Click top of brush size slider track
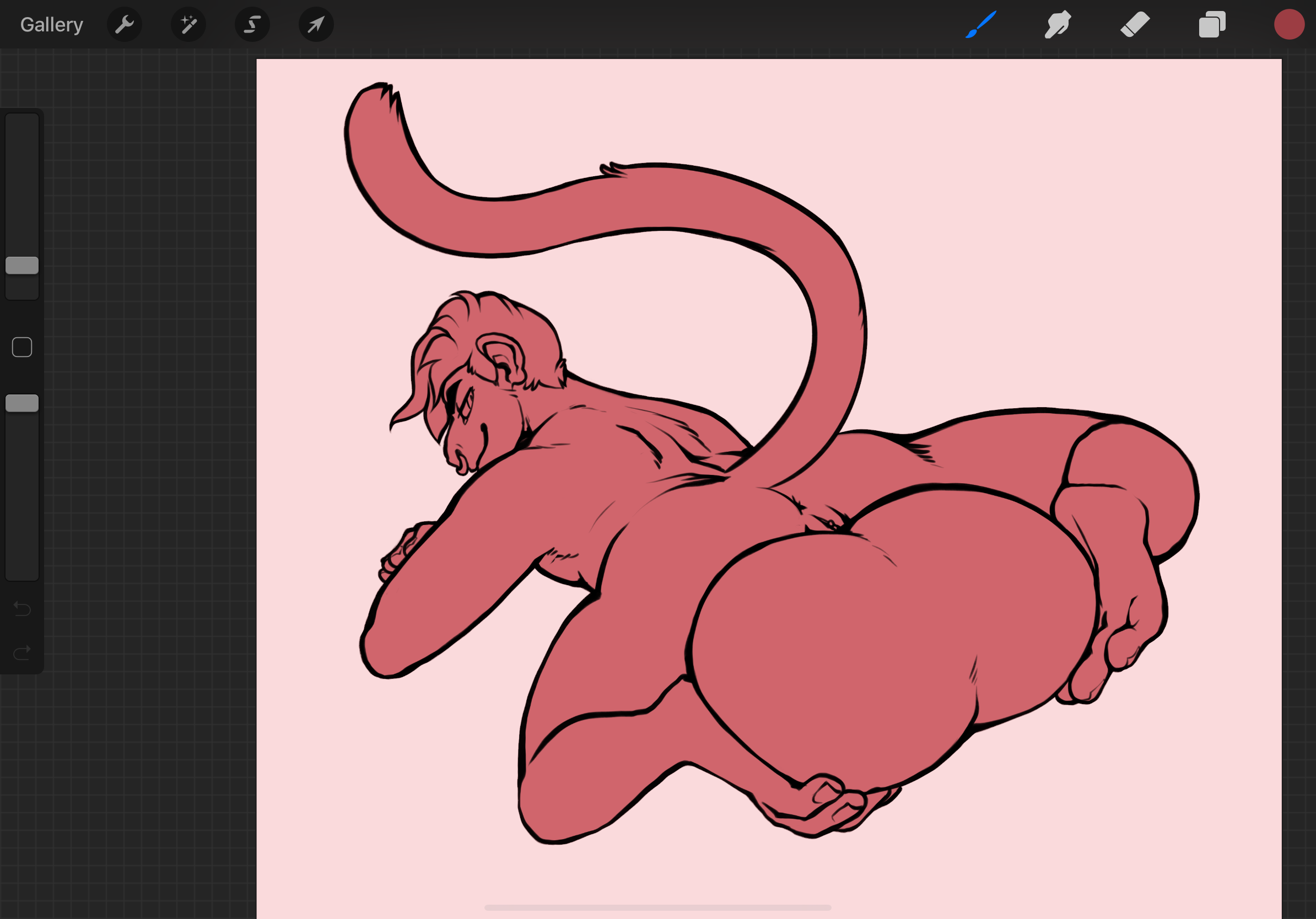This screenshot has height=919, width=1316. (x=23, y=123)
